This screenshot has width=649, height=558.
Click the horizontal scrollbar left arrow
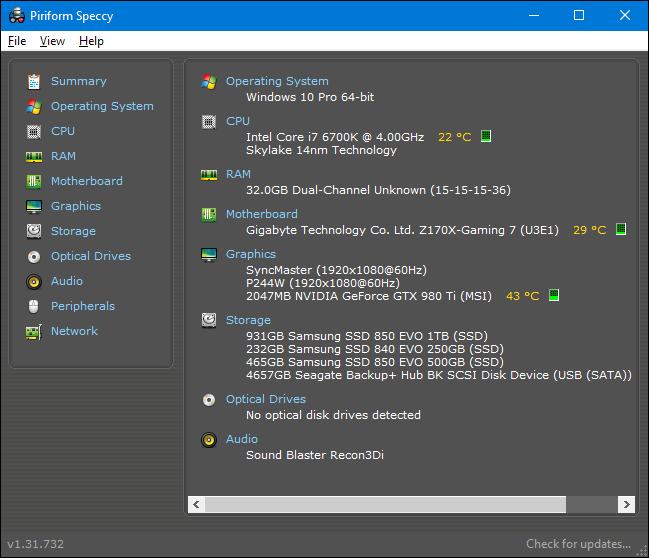(196, 505)
